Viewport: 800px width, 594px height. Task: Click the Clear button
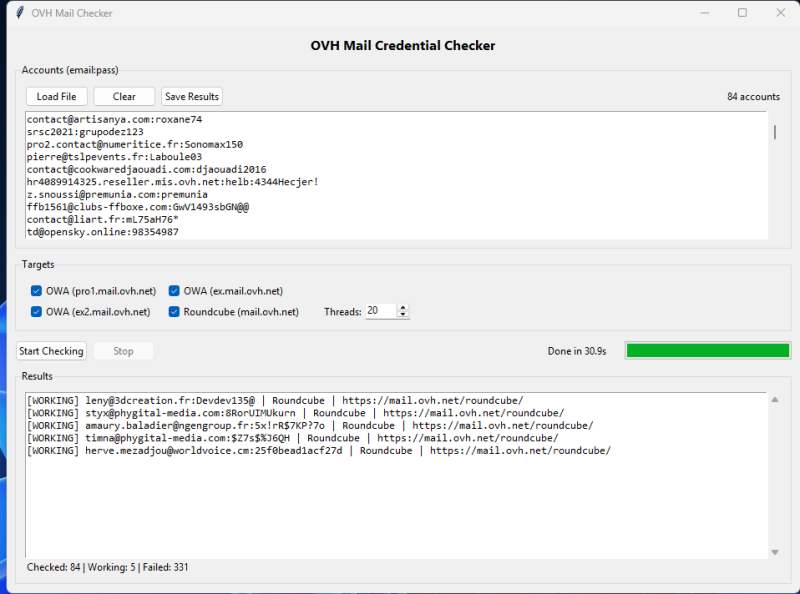[x=124, y=96]
